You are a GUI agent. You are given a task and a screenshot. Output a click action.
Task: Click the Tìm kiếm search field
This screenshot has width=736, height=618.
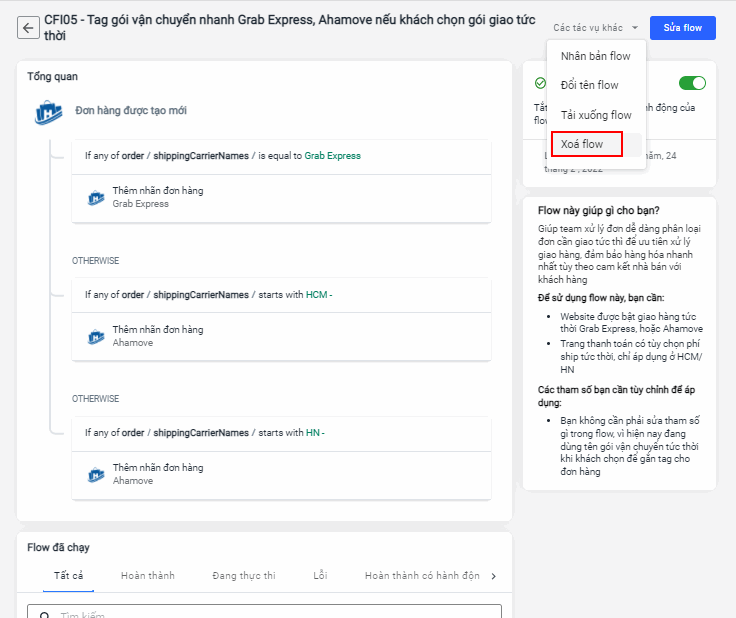tap(270, 612)
